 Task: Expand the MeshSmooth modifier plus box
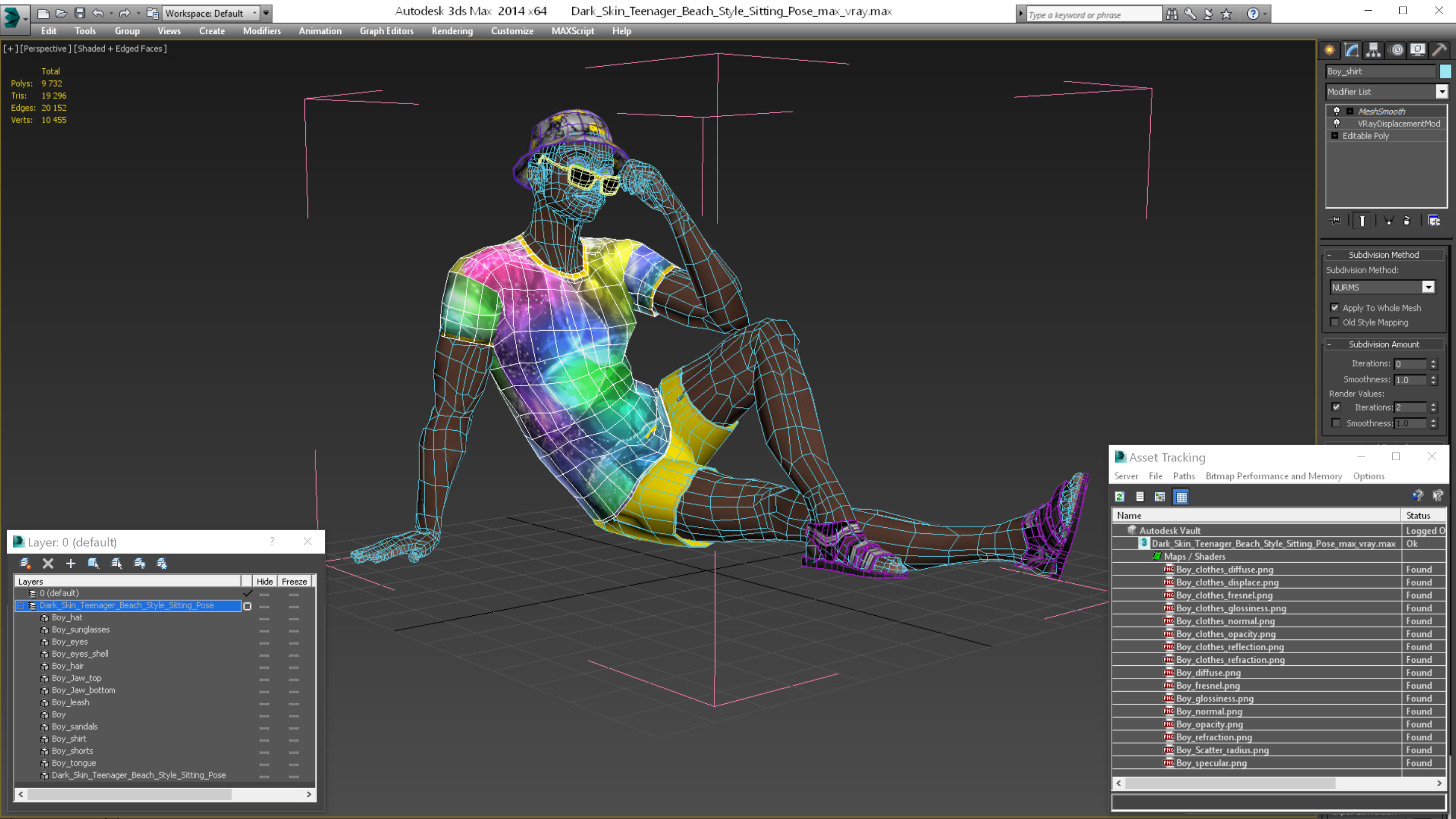pos(1350,111)
